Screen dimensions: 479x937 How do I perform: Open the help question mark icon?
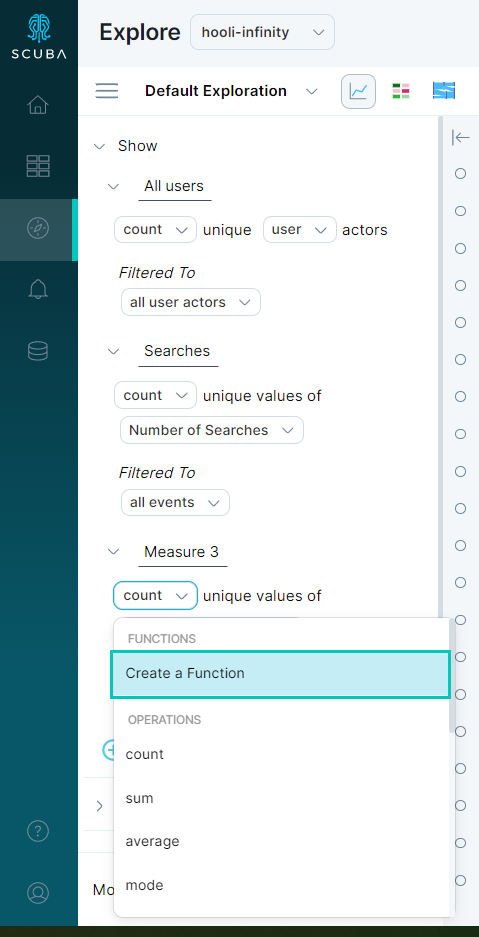(x=38, y=831)
